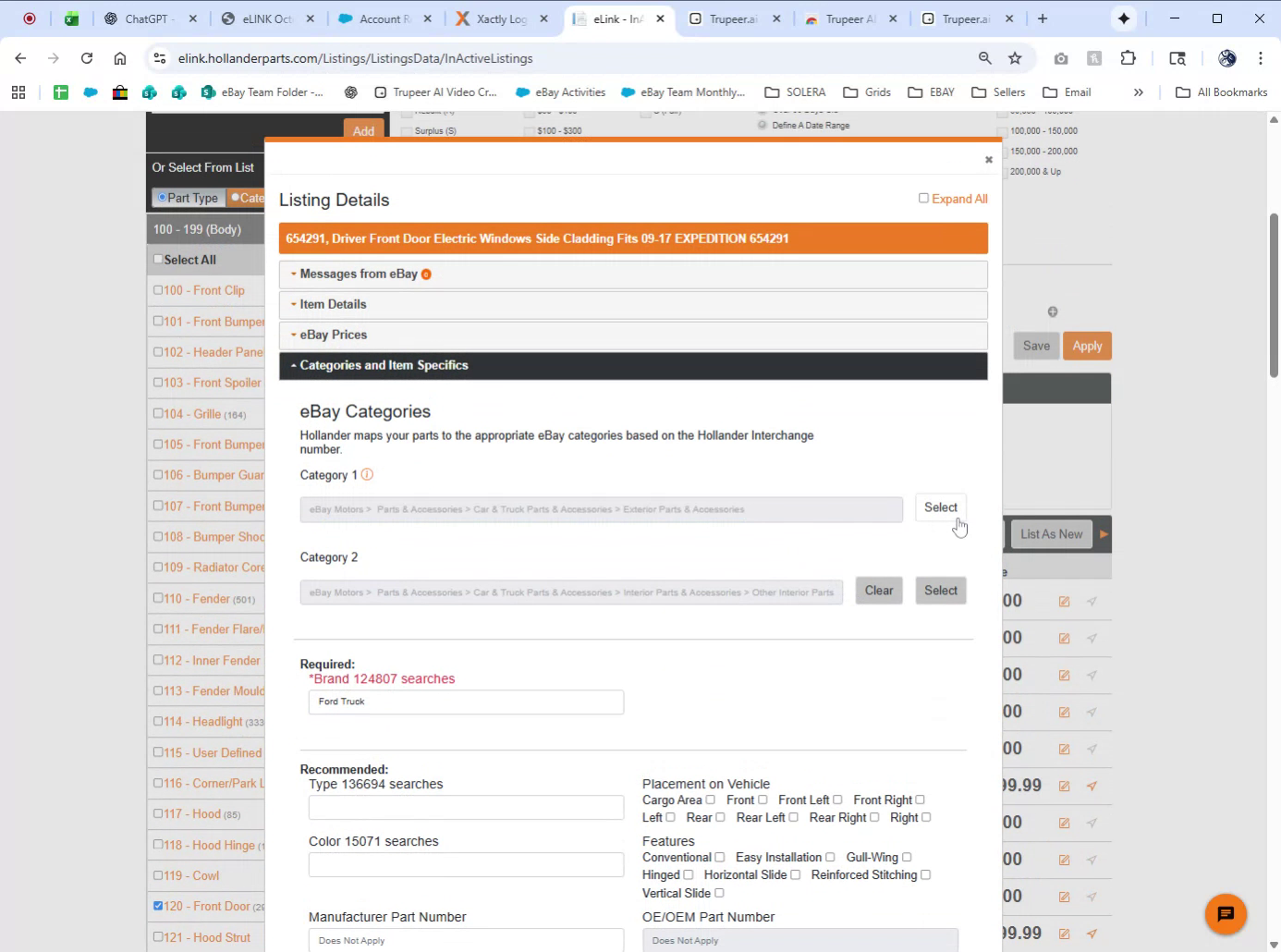
Task: Close the eLink - InActive tab
Action: pyautogui.click(x=661, y=18)
